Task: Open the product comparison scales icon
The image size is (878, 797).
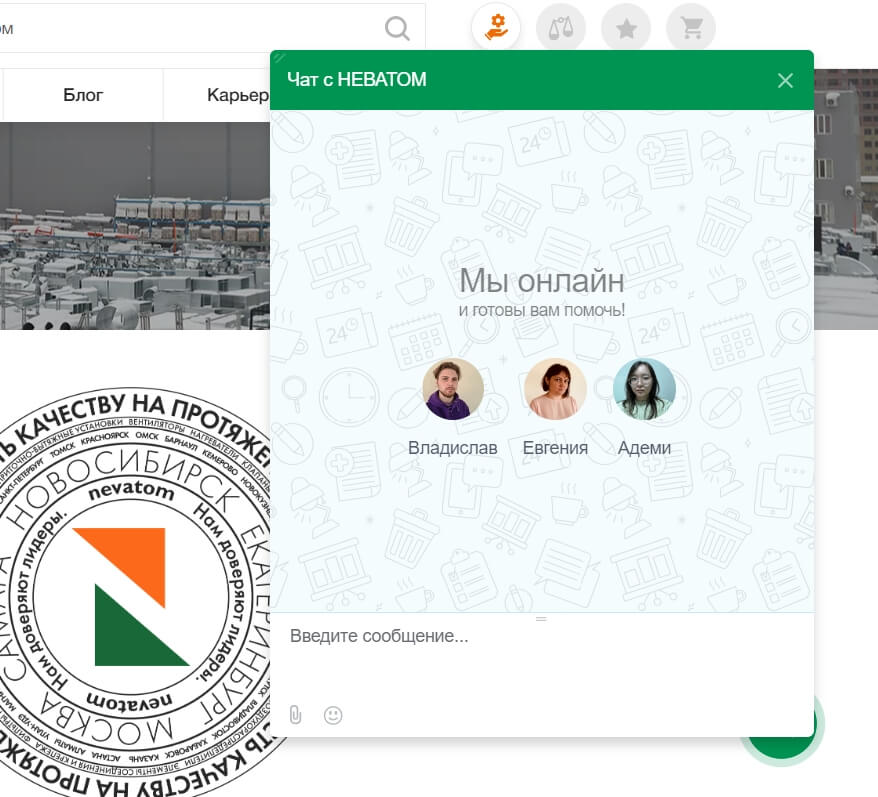Action: coord(561,28)
